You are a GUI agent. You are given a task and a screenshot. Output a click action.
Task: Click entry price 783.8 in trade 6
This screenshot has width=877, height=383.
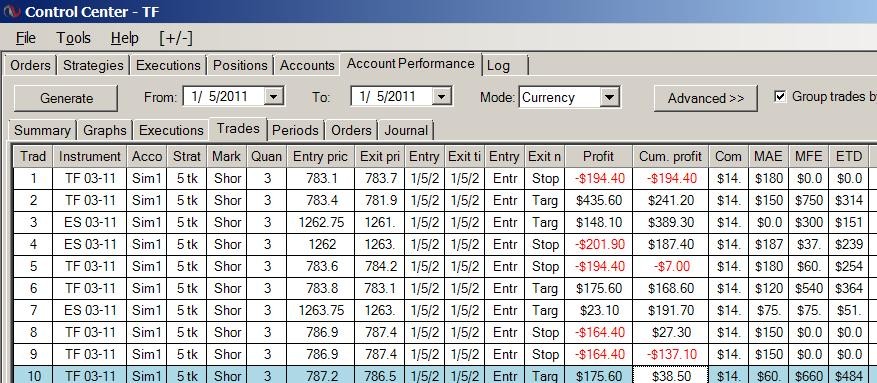[320, 288]
